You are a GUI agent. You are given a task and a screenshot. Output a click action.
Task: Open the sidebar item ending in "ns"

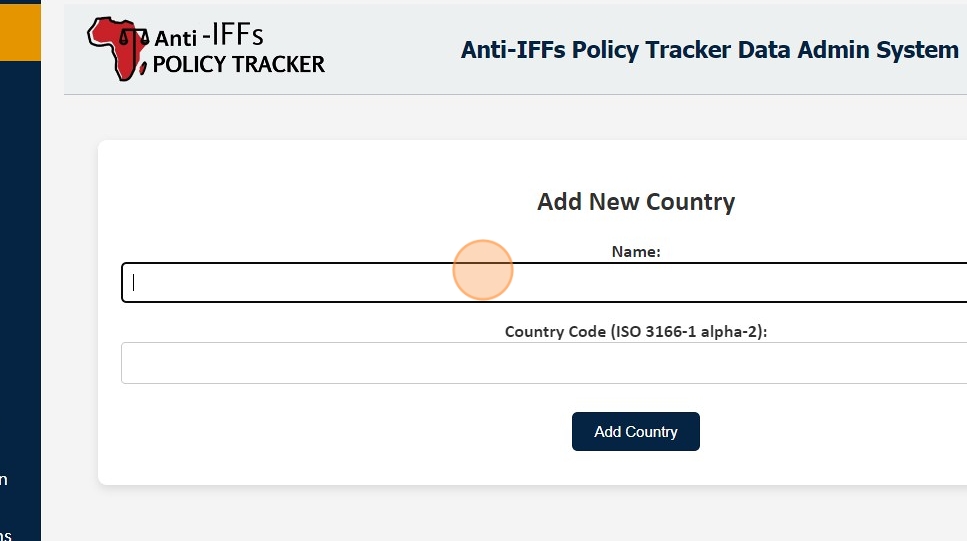click(x=4, y=535)
